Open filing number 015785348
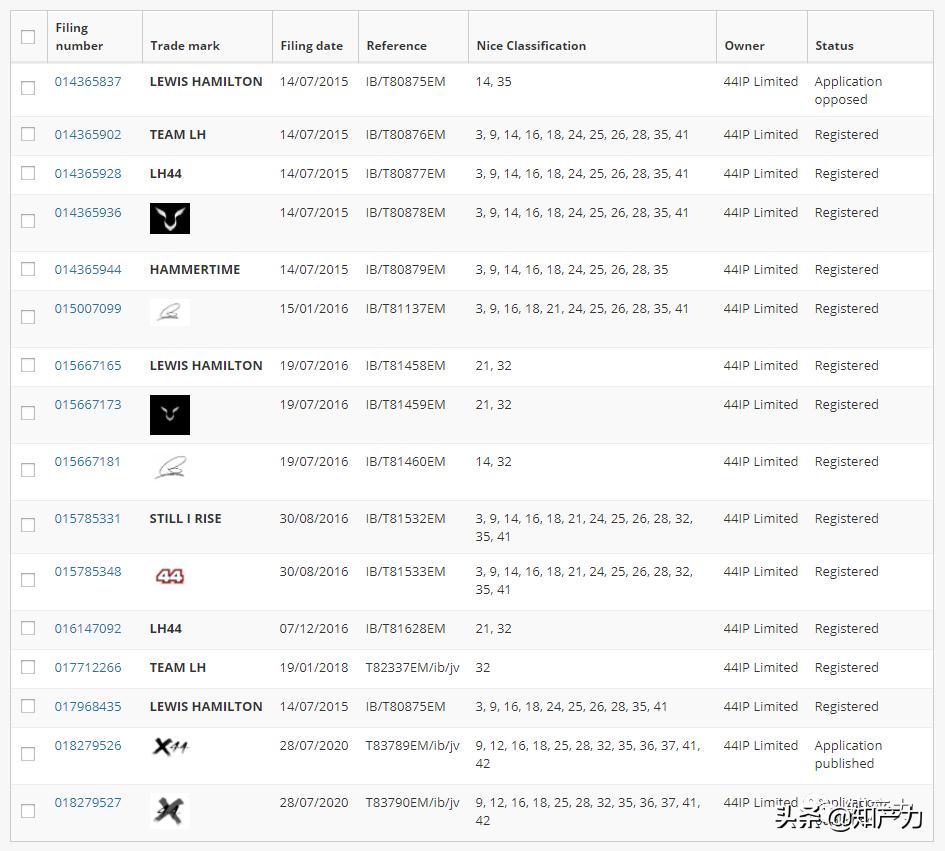This screenshot has height=851, width=945. pos(88,571)
